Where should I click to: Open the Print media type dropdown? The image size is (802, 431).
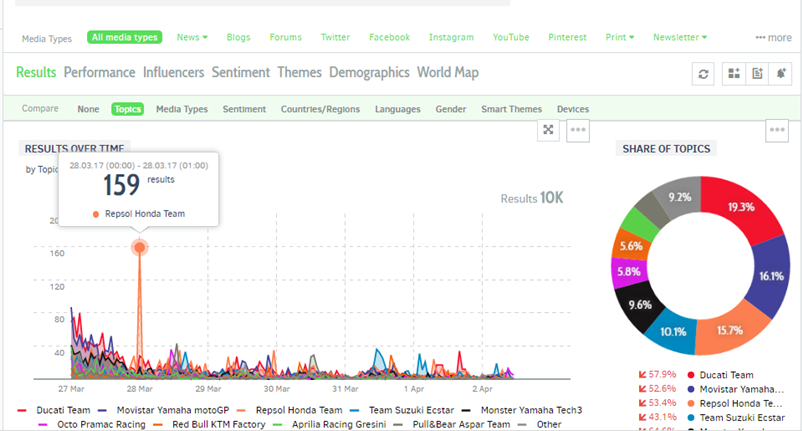click(x=620, y=37)
